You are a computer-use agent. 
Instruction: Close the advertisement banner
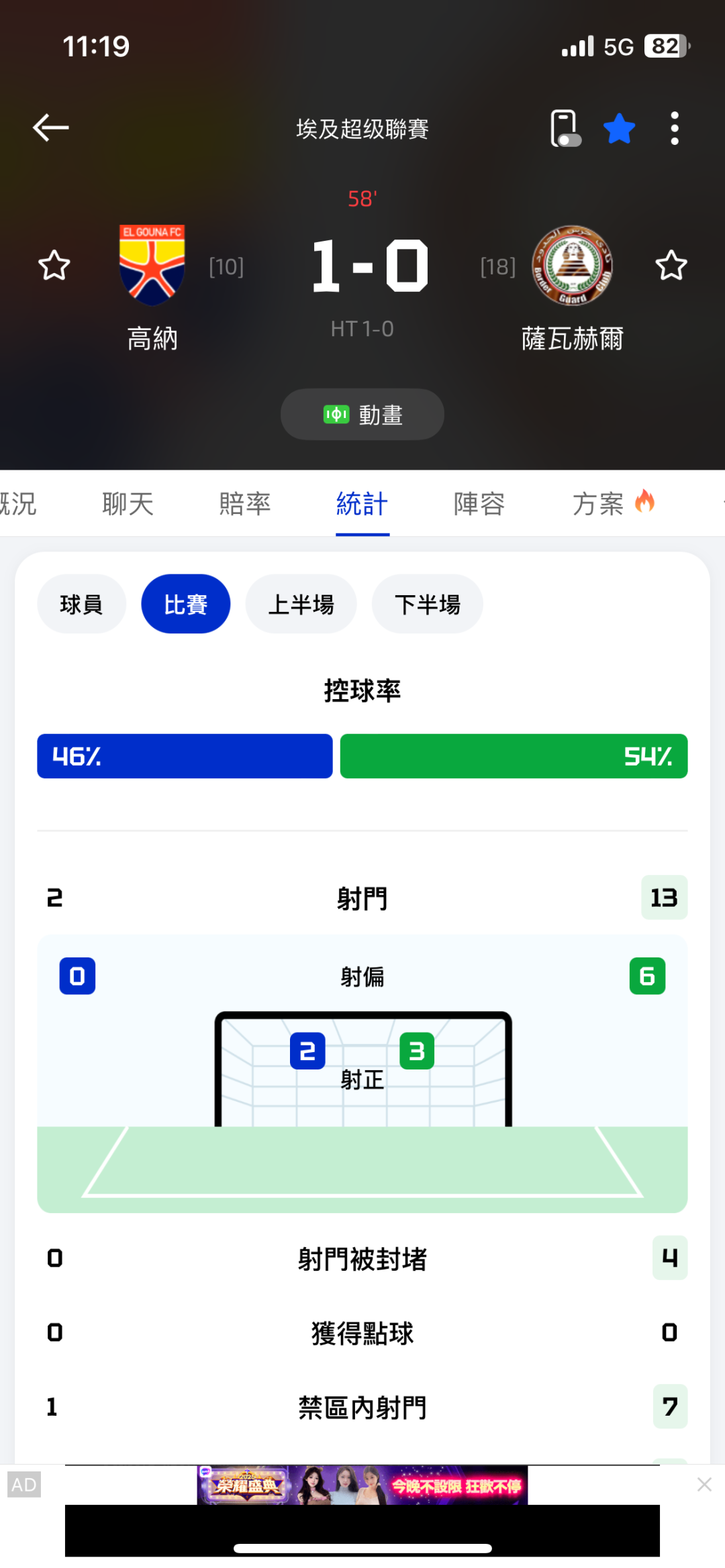[x=704, y=1484]
